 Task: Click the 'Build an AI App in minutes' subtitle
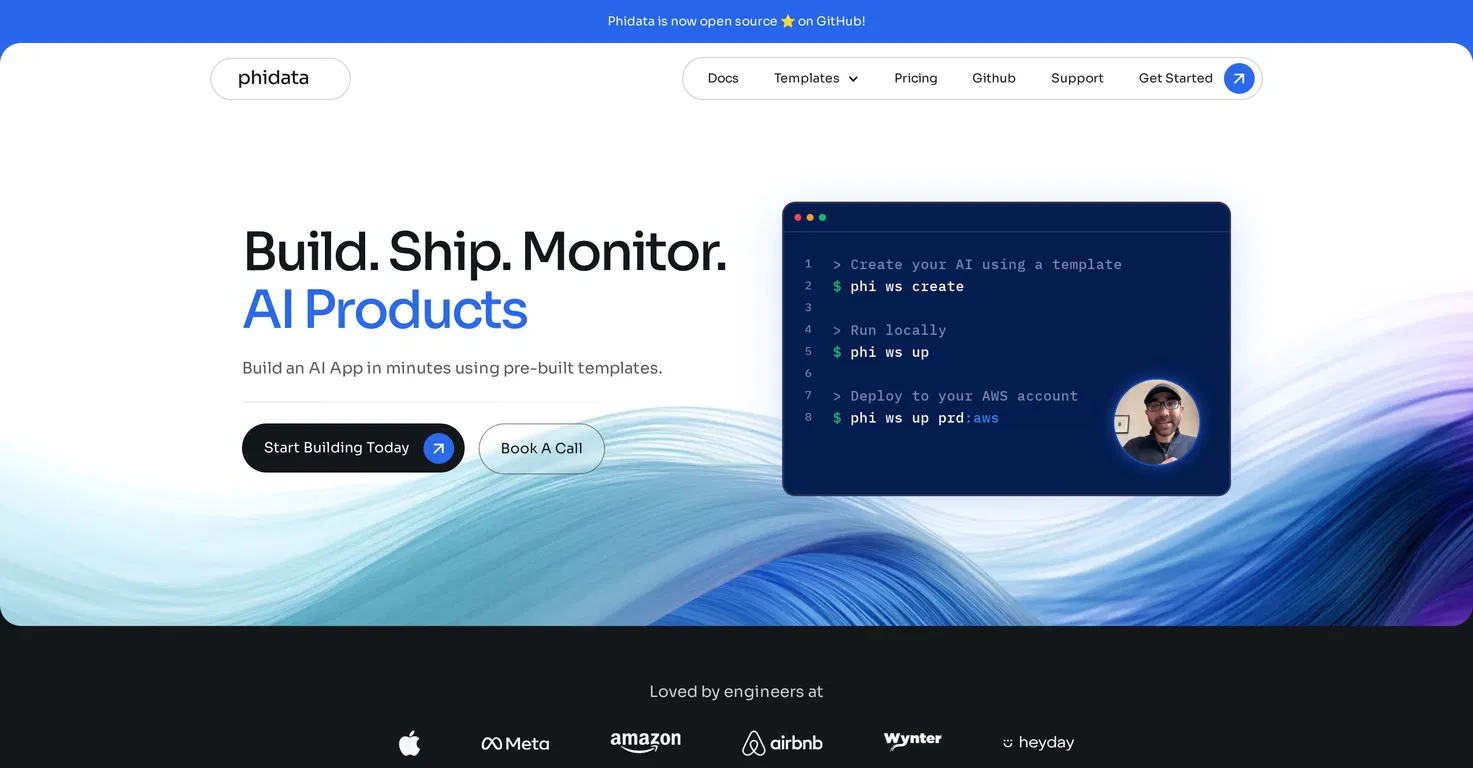(452, 368)
